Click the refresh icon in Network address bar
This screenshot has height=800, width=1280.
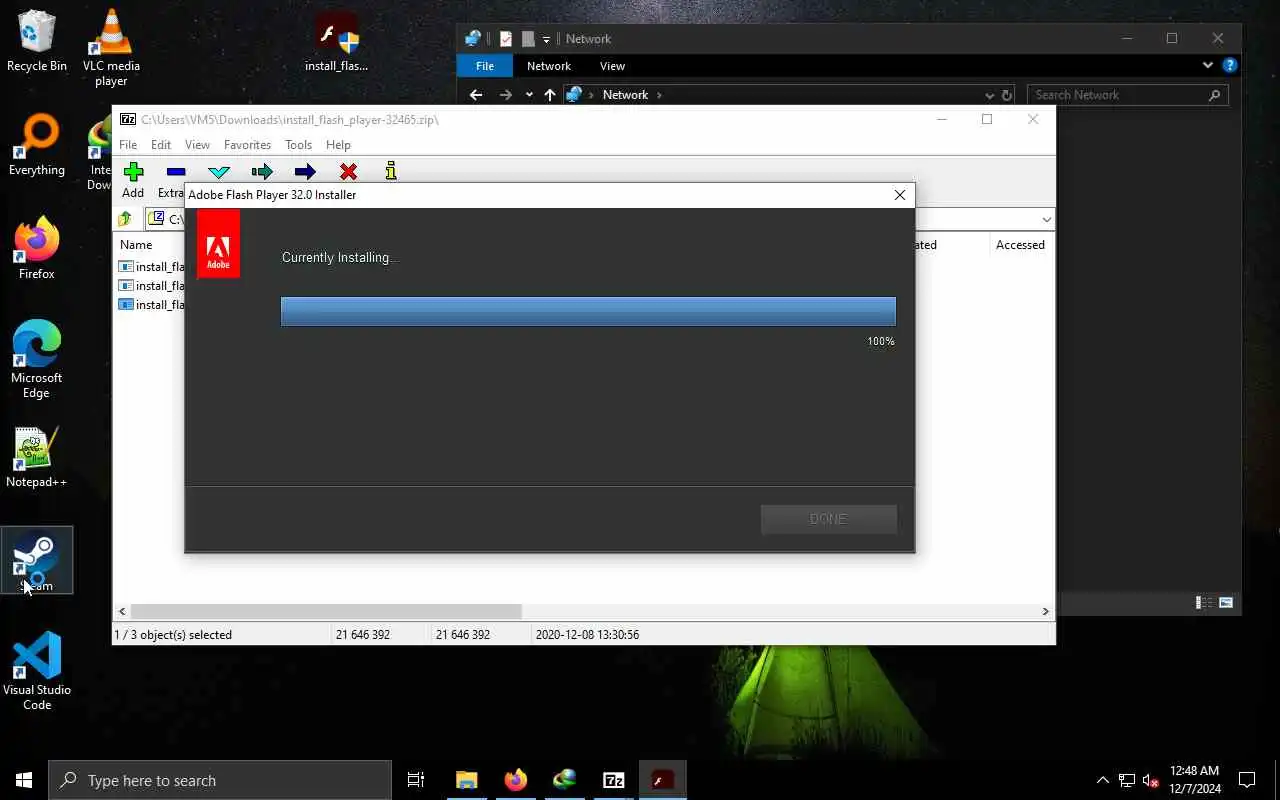pos(1007,95)
